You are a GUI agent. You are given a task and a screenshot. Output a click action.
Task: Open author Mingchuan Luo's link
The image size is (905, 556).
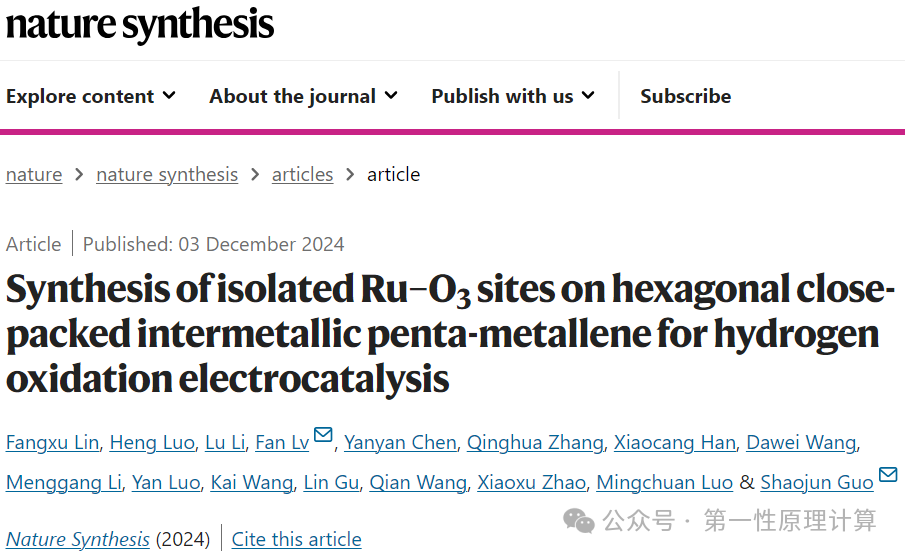point(664,482)
